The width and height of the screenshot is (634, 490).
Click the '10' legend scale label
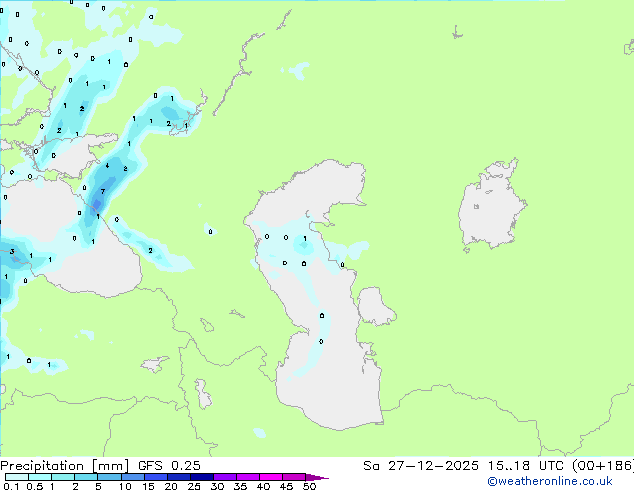pyautogui.click(x=125, y=486)
